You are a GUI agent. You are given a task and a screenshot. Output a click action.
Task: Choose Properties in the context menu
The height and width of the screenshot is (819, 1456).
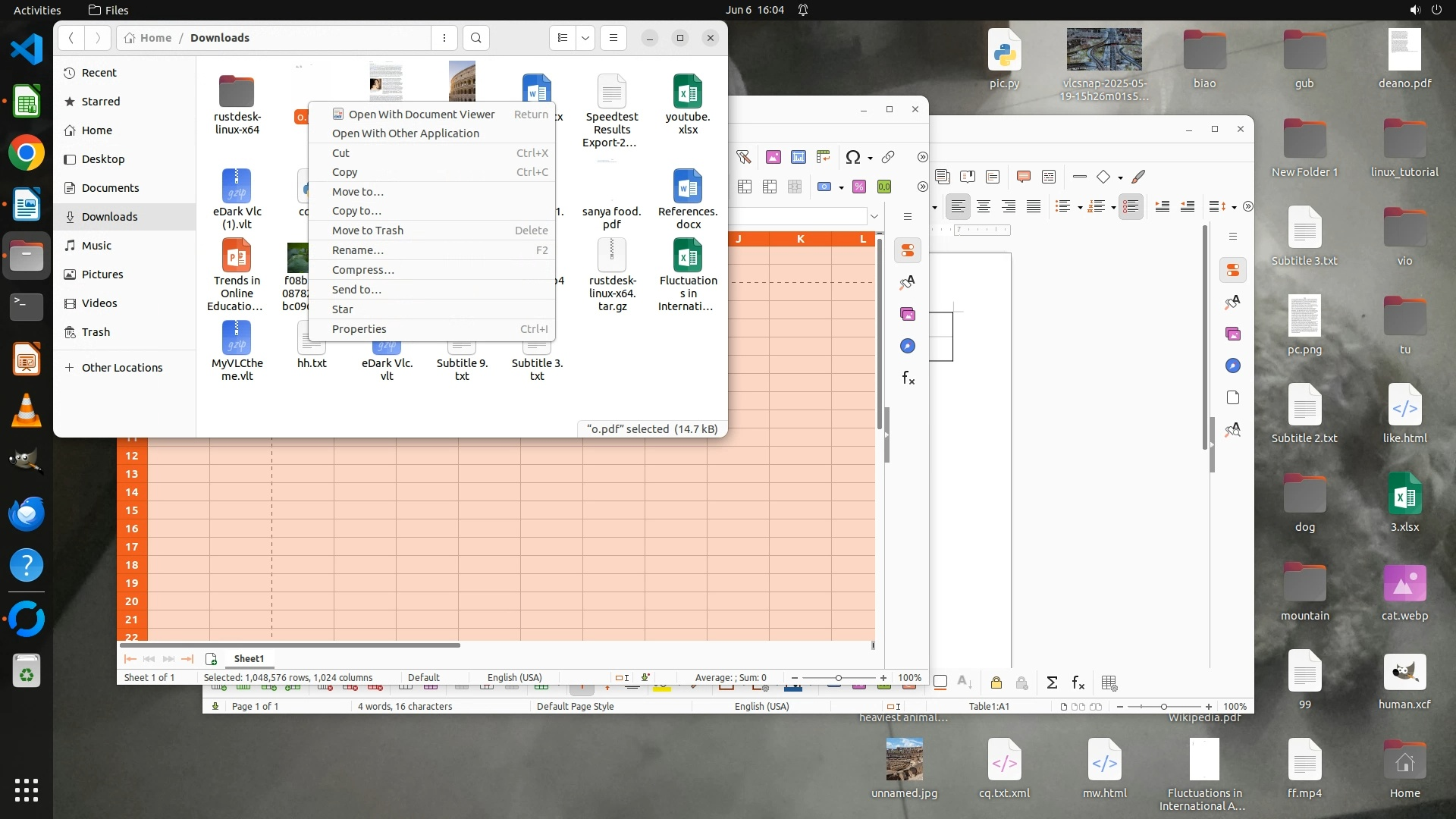point(359,329)
